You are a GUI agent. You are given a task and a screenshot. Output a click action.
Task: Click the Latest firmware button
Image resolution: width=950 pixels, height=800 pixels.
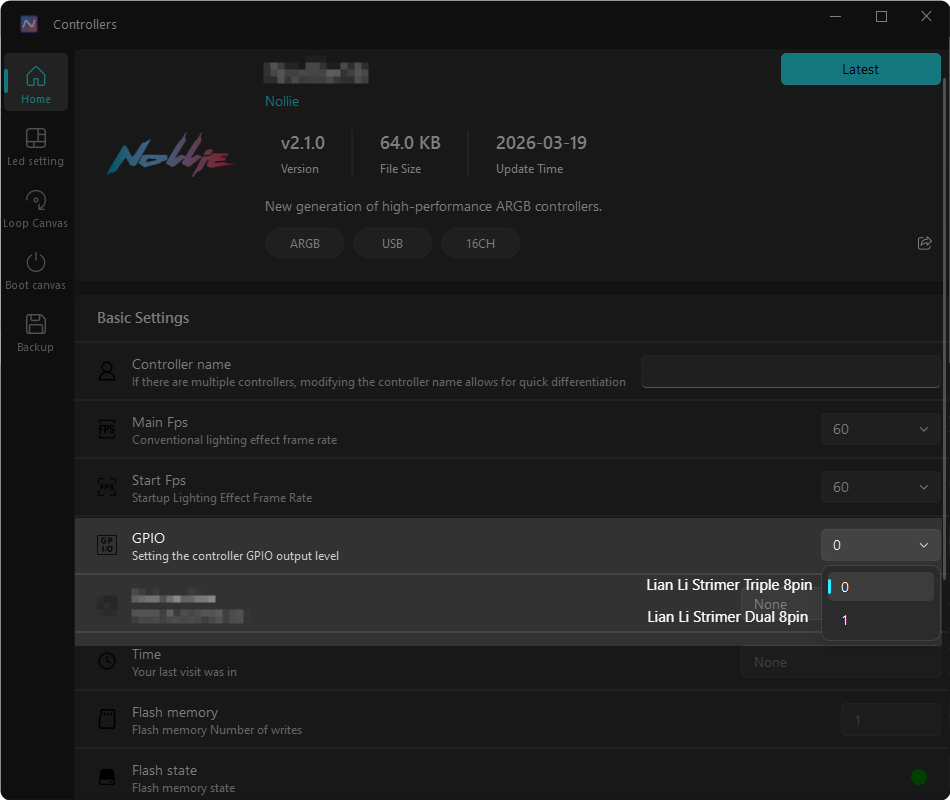[860, 69]
